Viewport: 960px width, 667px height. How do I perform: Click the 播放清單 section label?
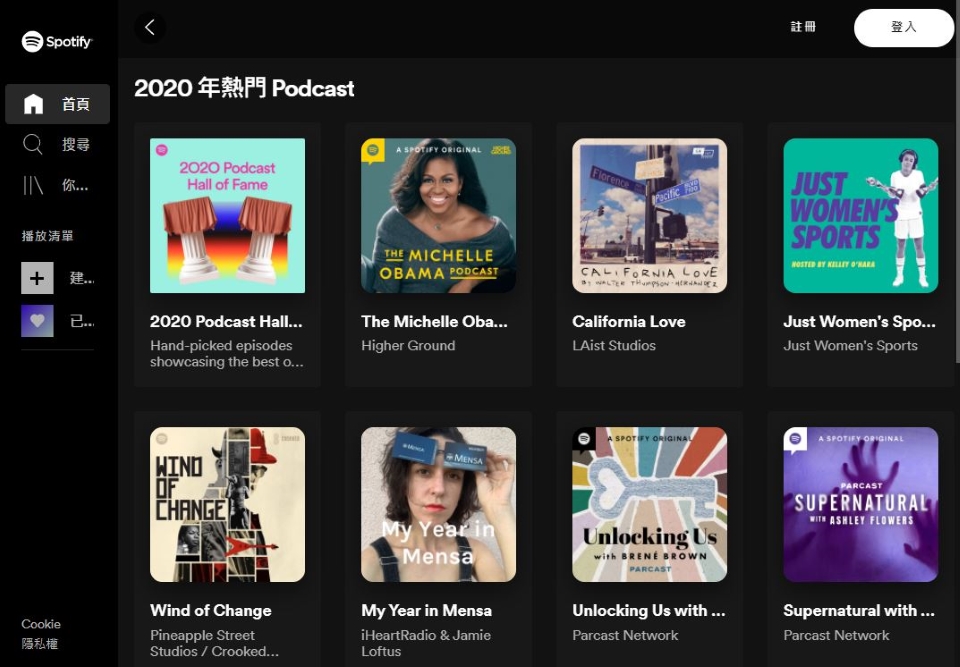48,236
